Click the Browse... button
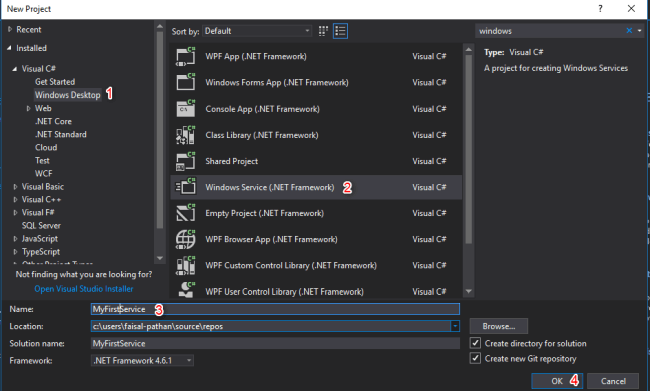This screenshot has height=391, width=650. point(499,326)
